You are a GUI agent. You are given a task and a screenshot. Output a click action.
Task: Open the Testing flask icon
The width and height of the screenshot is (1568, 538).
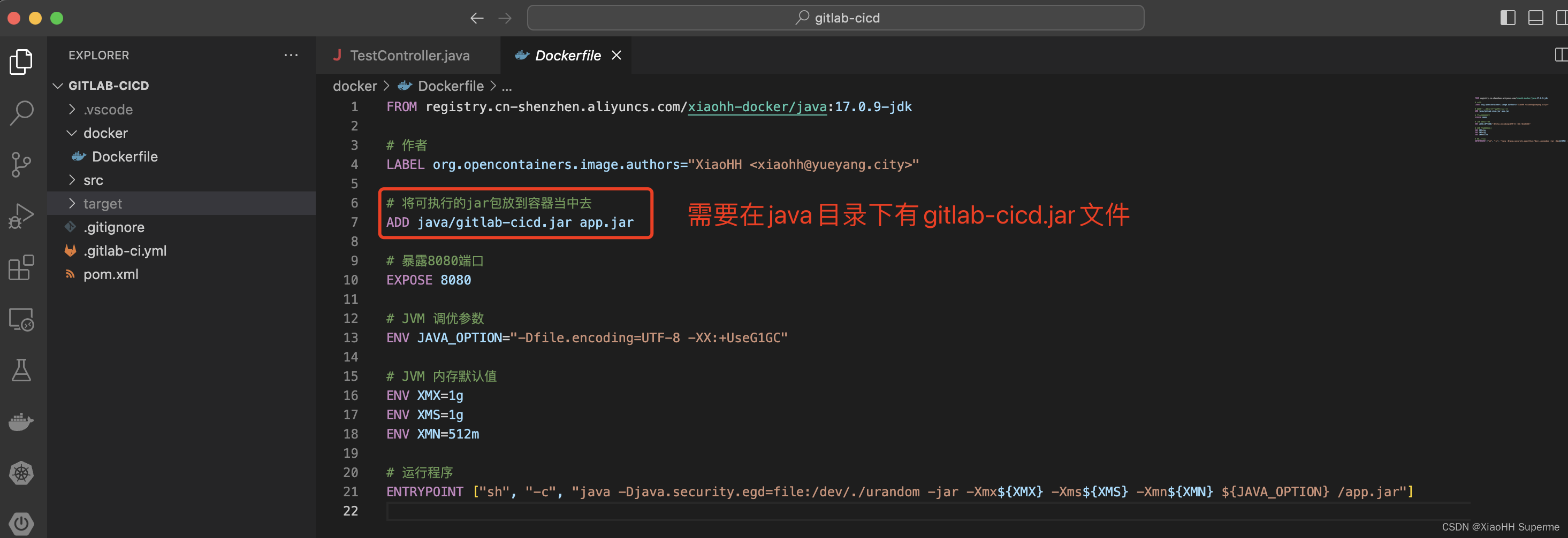[21, 370]
